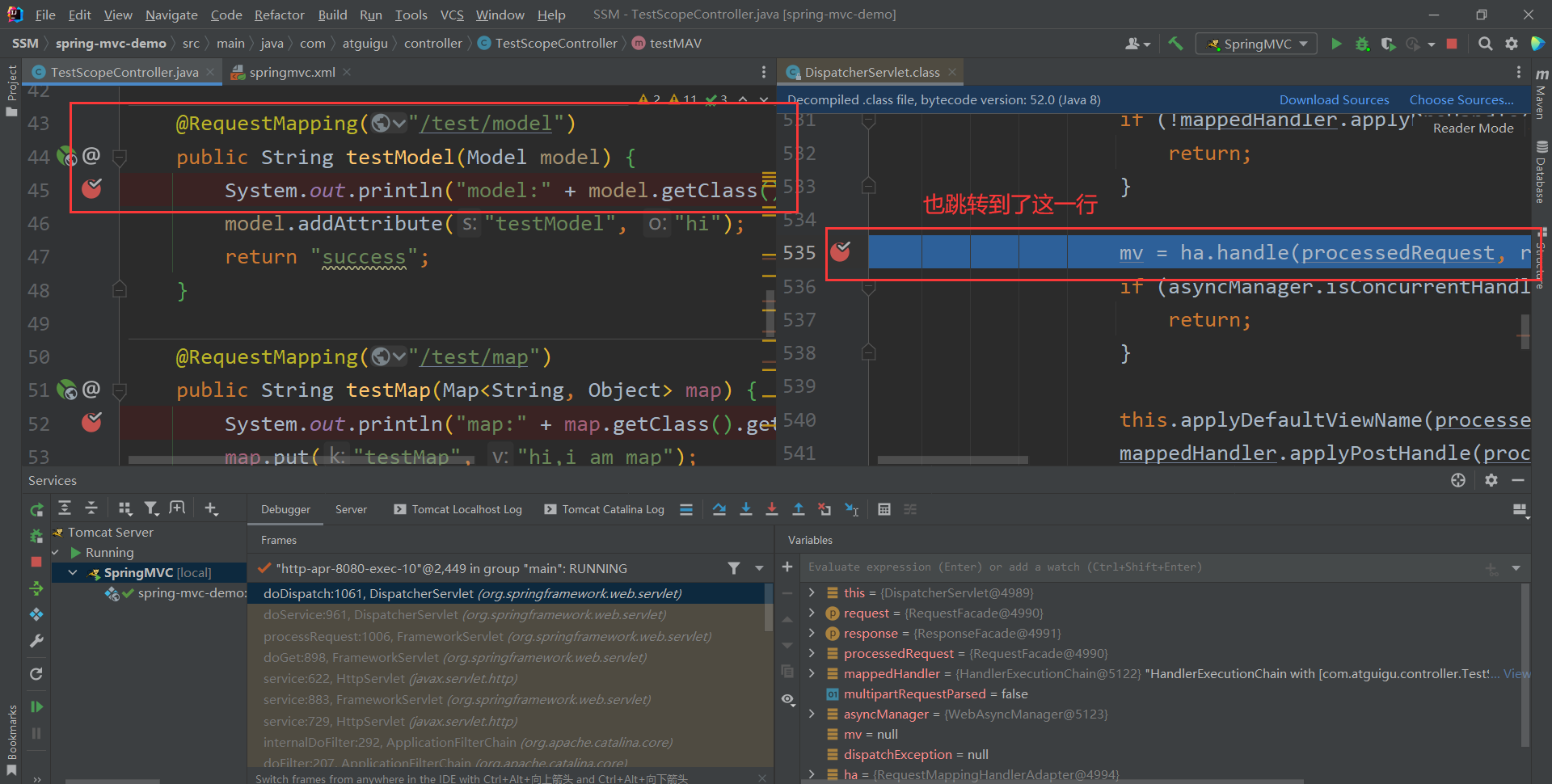The width and height of the screenshot is (1552, 784).
Task: Run SpringMVC with the green play button
Action: (1336, 44)
